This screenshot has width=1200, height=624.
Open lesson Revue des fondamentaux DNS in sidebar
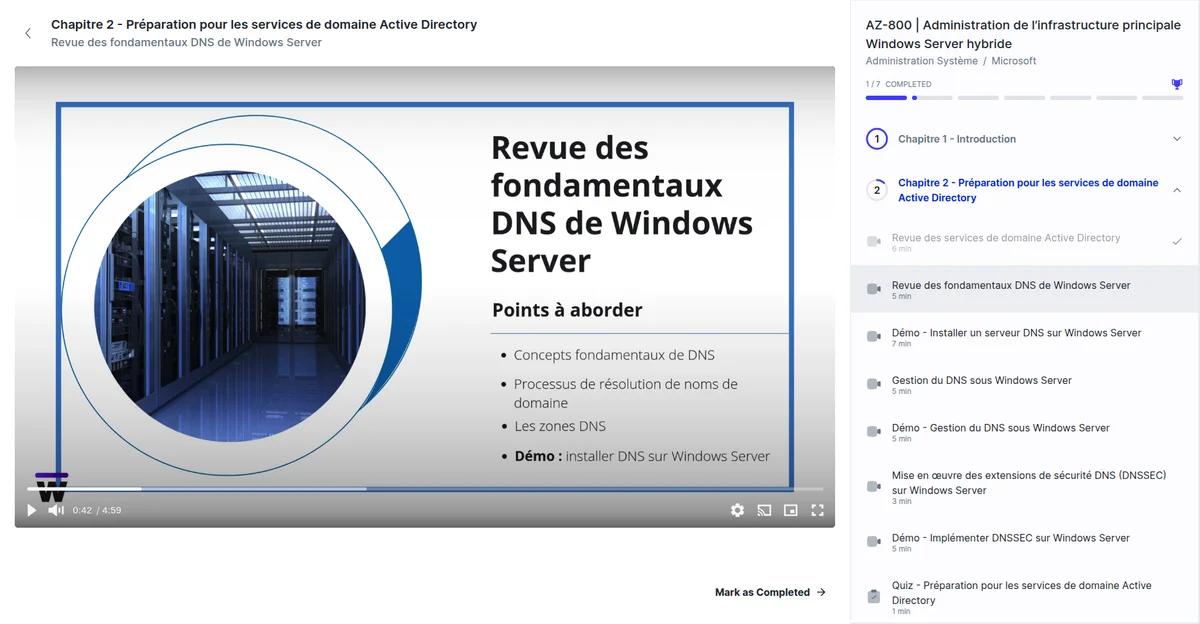pos(1024,289)
